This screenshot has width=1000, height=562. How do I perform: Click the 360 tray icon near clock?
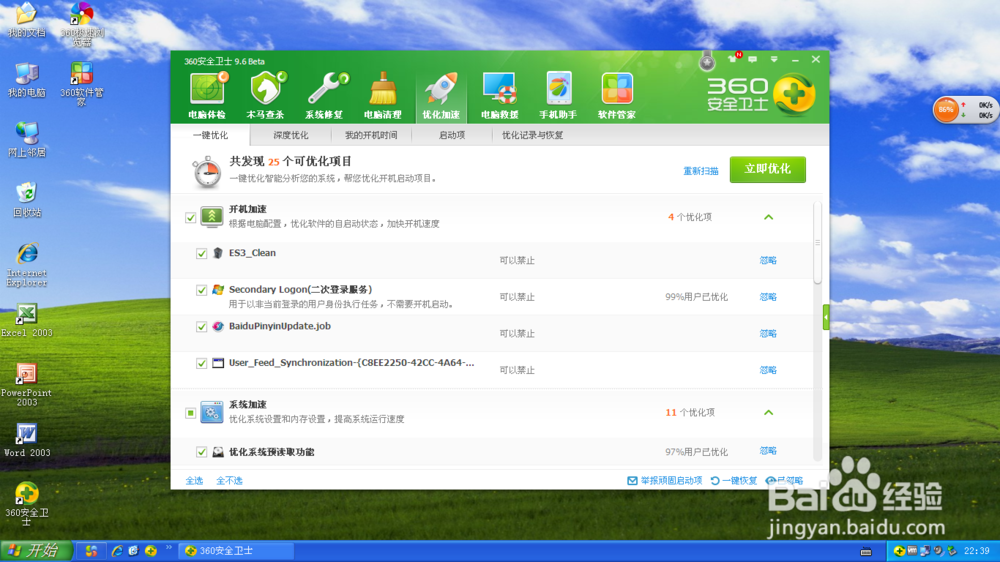(x=899, y=551)
